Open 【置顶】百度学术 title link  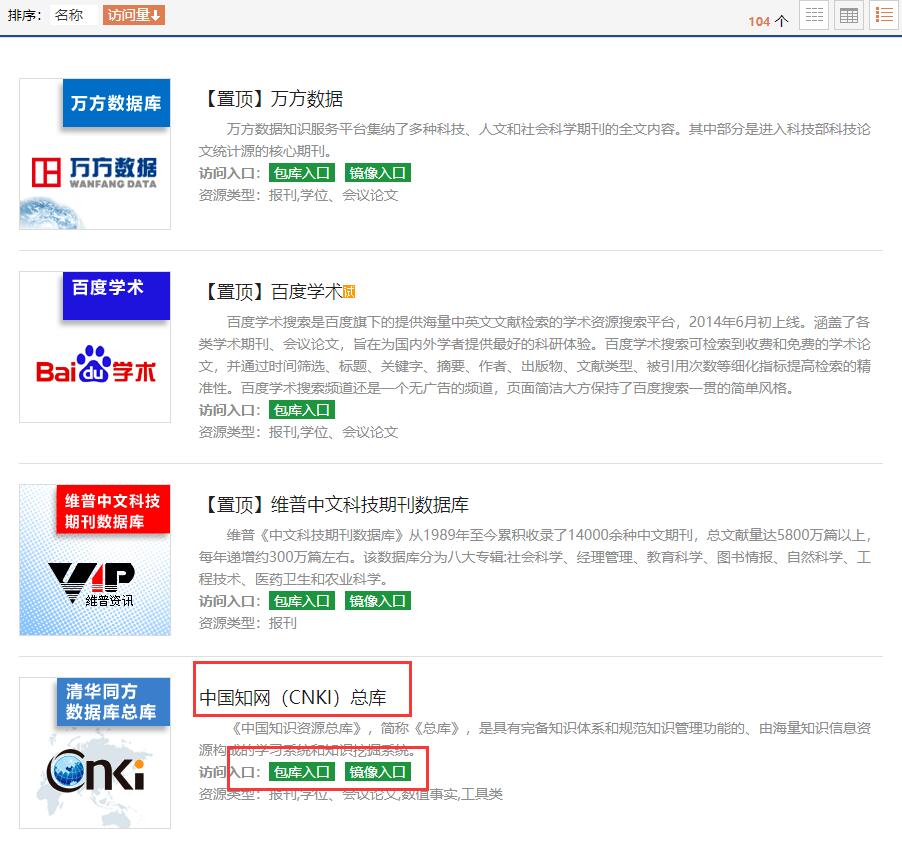271,292
